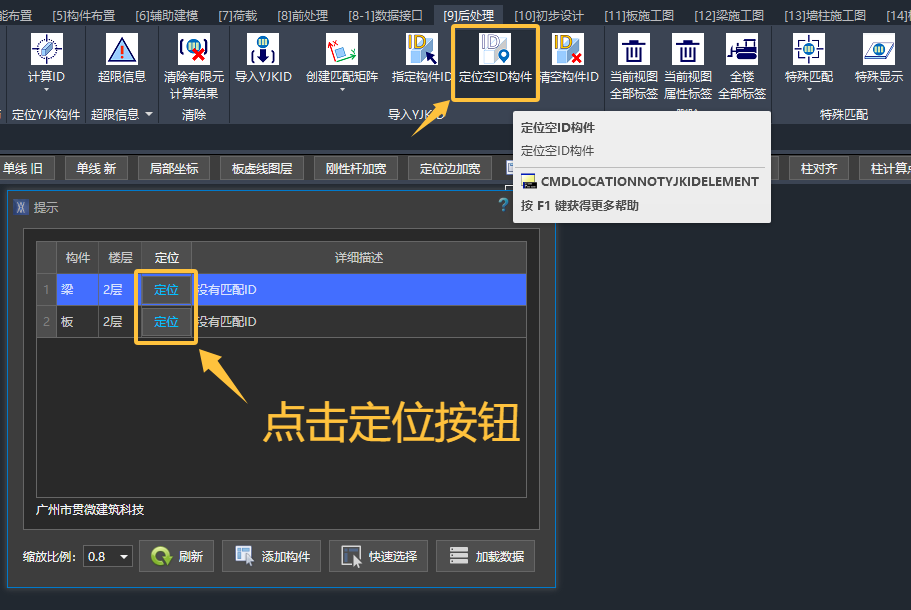Click the 添加构件 button
911x610 pixels.
(271, 557)
